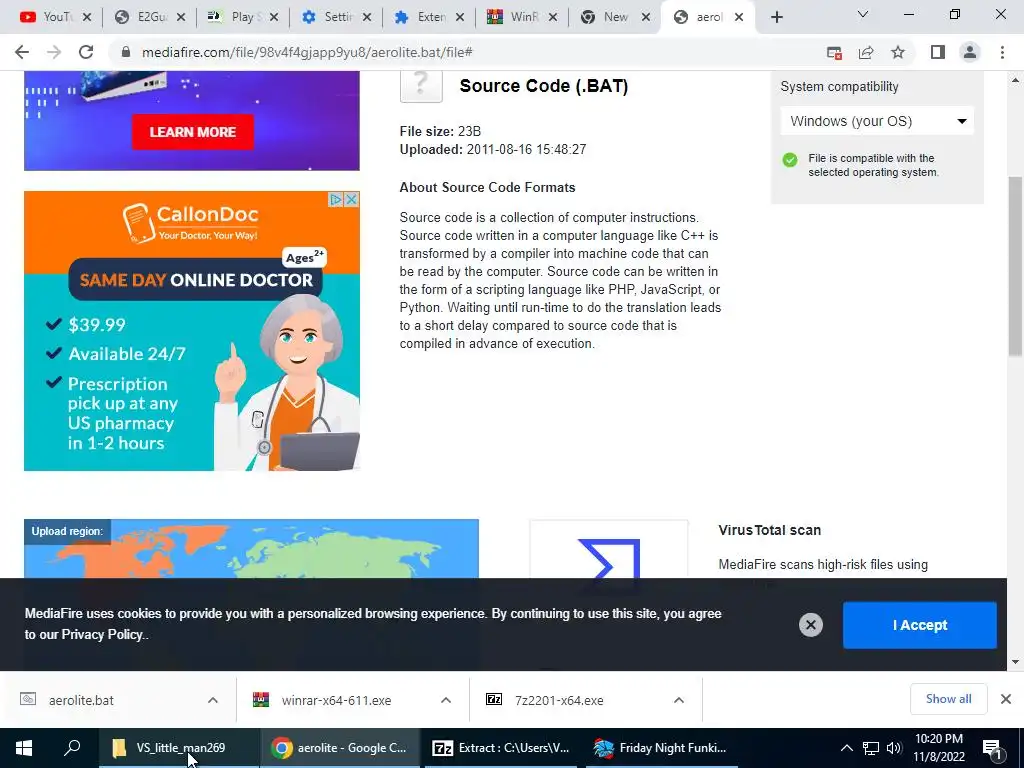Bookmark this page with star
This screenshot has height=768, width=1024.
pos(898,52)
